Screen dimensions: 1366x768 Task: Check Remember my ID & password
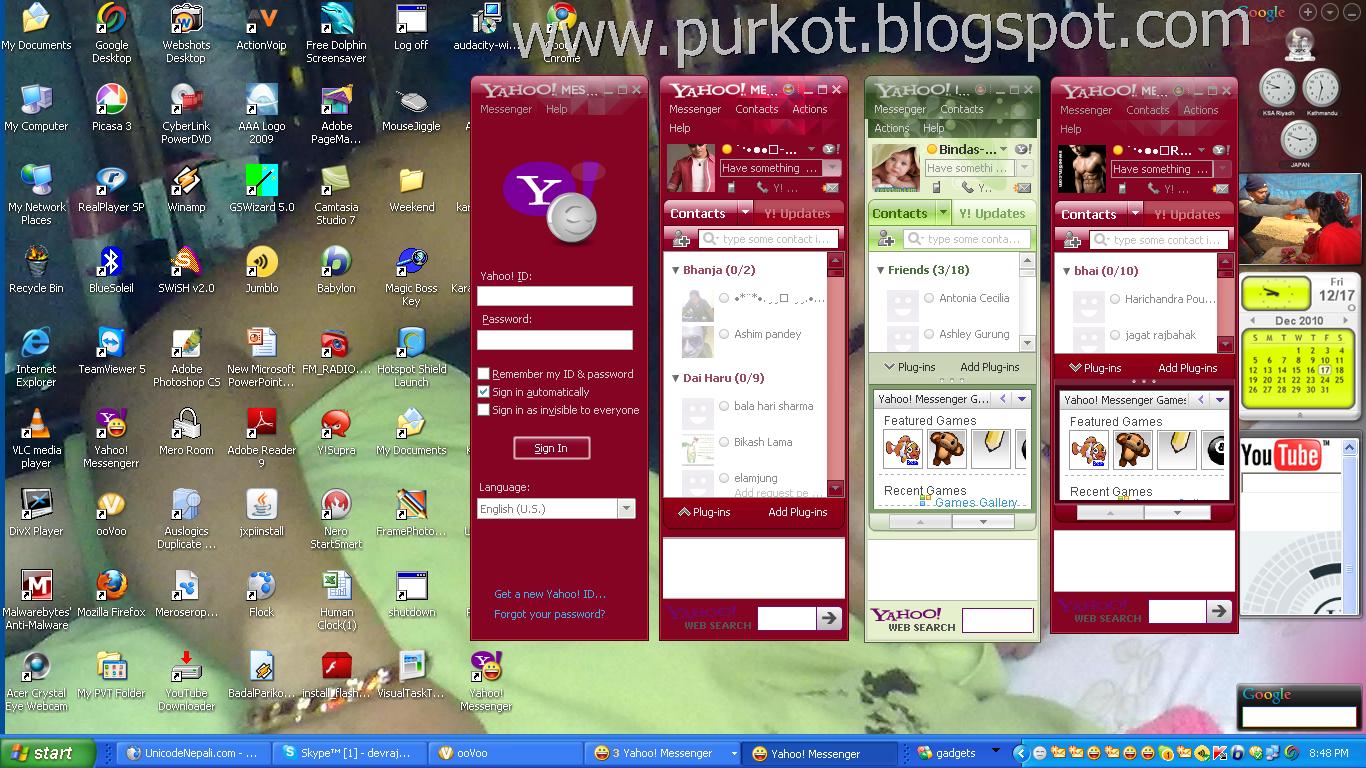tap(484, 374)
